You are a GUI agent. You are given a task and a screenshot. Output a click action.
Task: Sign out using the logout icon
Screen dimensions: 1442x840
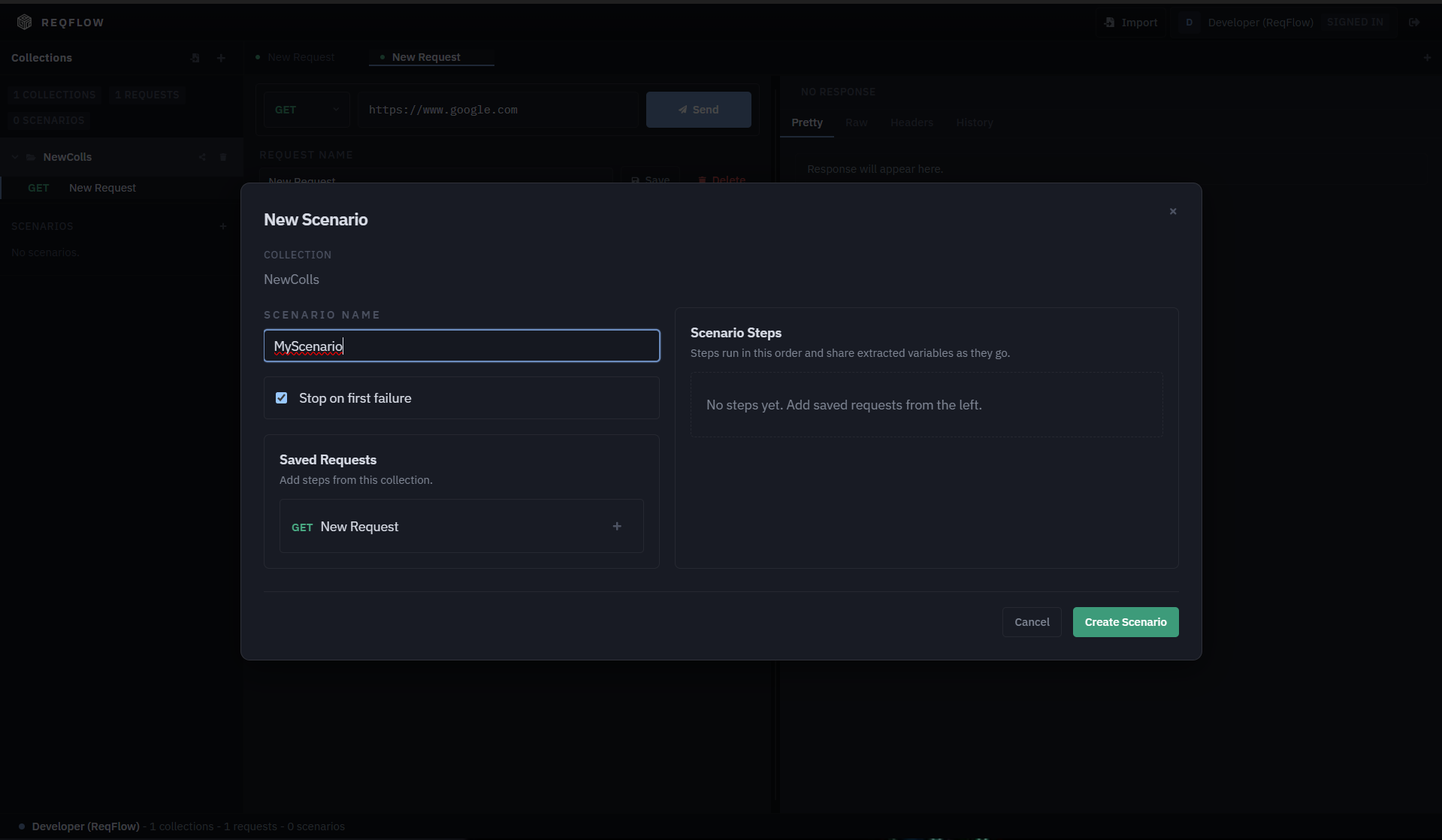1415,22
